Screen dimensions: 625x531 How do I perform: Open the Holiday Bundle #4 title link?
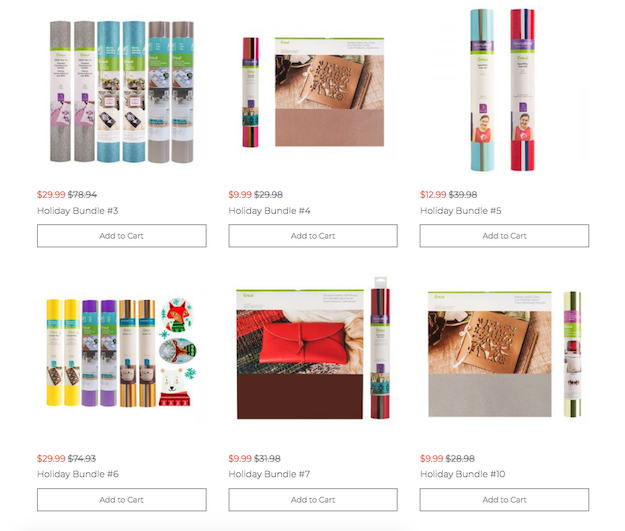(269, 210)
